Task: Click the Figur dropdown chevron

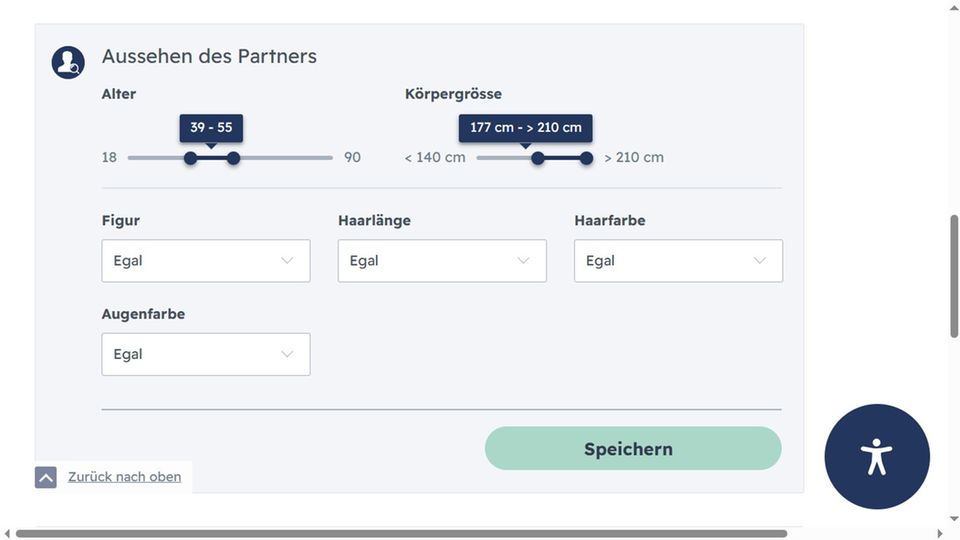Action: pyautogui.click(x=287, y=261)
